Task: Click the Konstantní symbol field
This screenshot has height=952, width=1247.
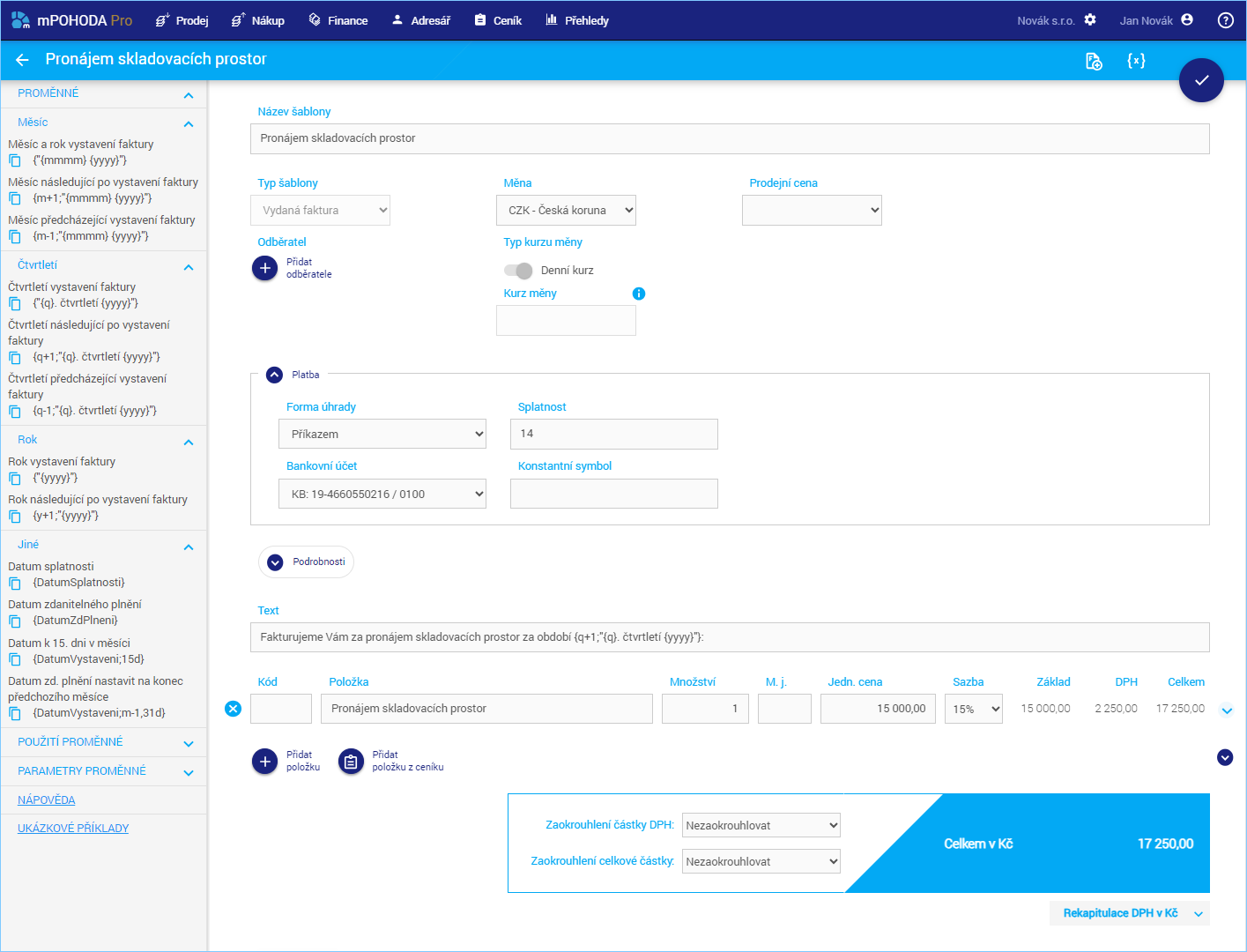Action: point(614,494)
